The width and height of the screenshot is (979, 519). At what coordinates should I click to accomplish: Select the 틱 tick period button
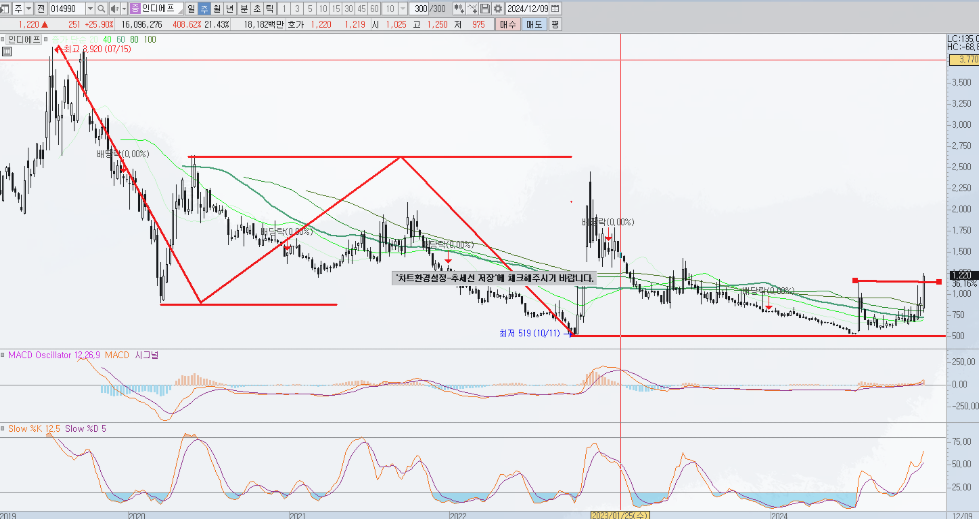(269, 9)
